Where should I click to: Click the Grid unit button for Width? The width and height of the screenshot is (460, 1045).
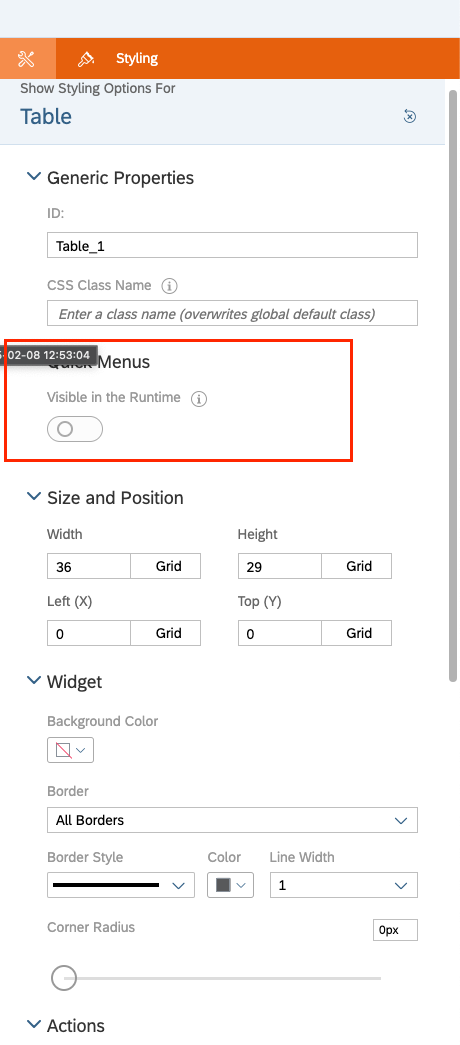click(x=165, y=566)
